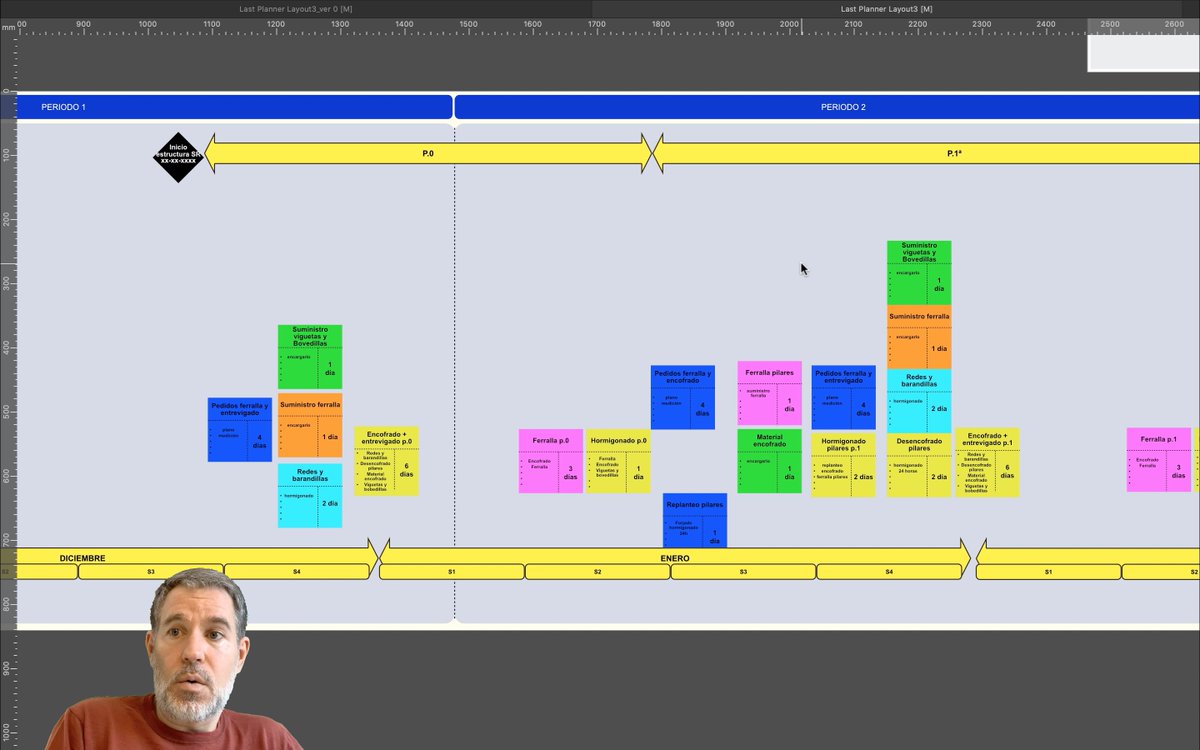Select the black Inicio estructura diamond milestone
The image size is (1200, 750).
tap(178, 157)
